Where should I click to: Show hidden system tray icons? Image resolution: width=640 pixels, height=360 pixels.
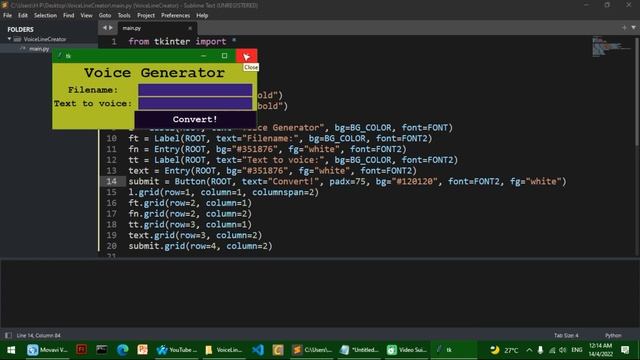pyautogui.click(x=529, y=350)
